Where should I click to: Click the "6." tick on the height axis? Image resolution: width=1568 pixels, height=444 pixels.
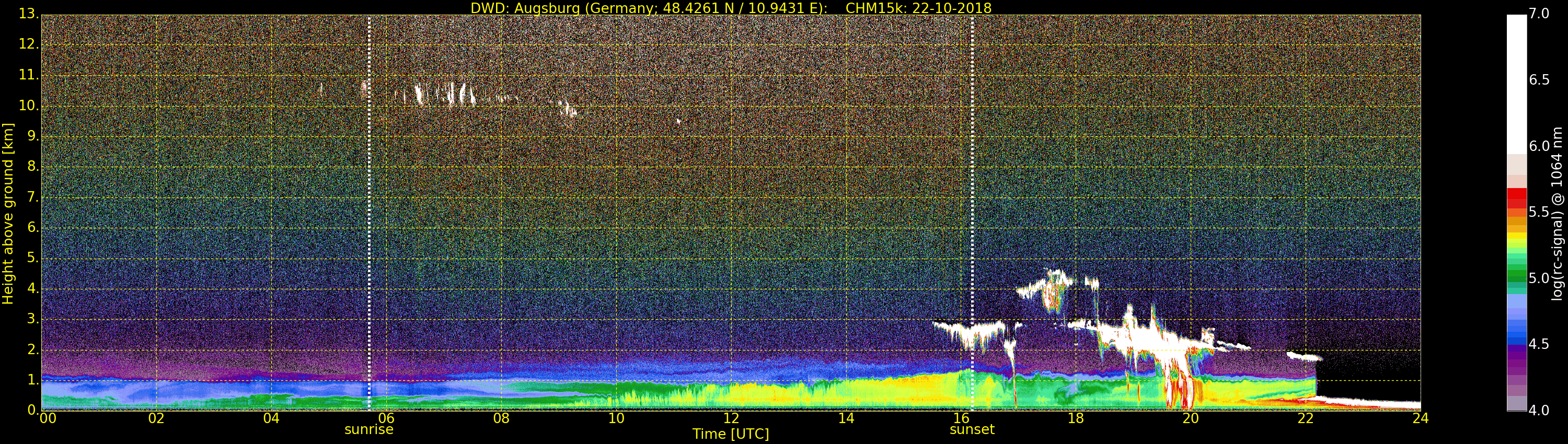[x=33, y=227]
